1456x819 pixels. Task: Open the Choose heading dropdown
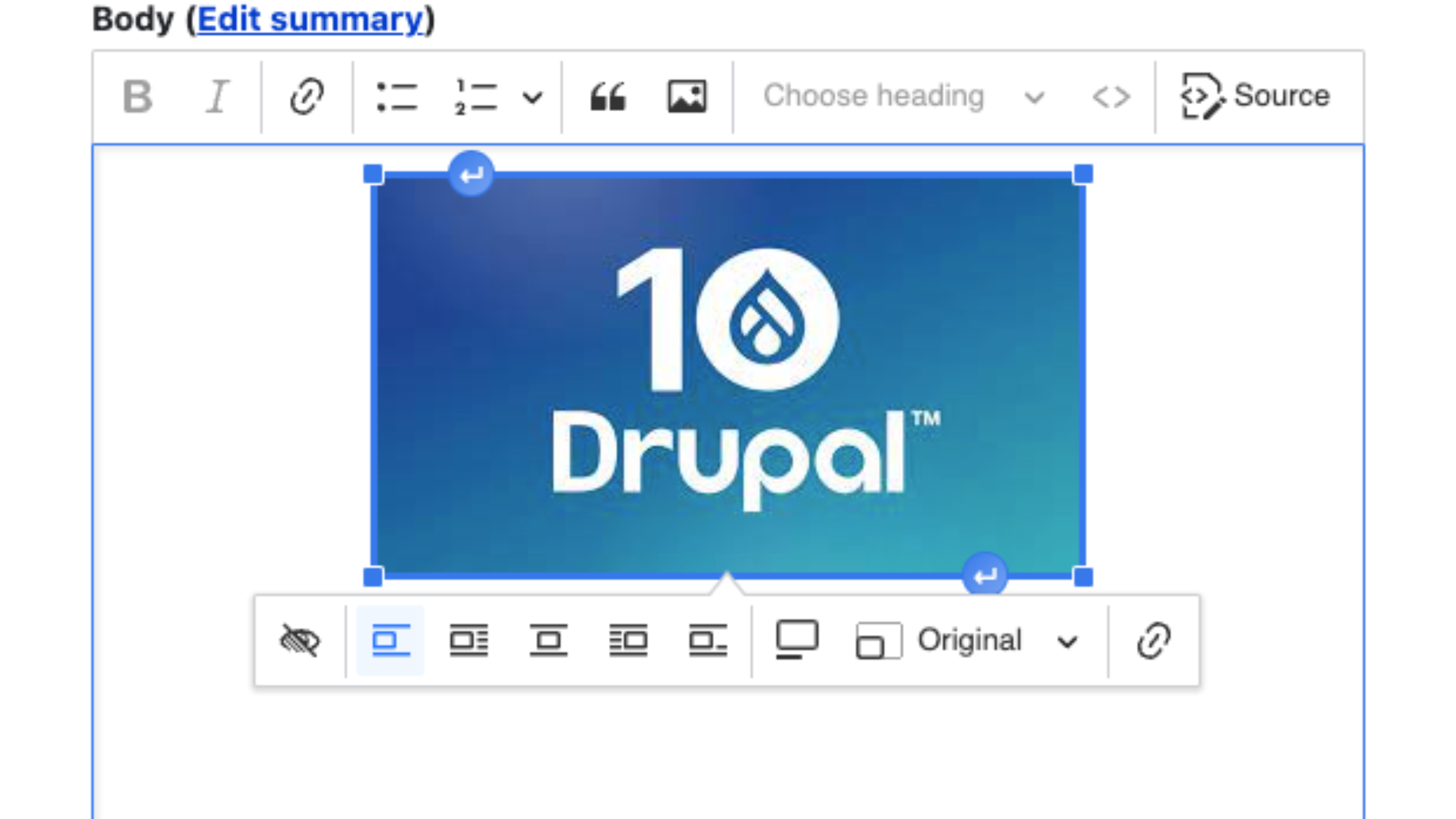[x=904, y=97]
